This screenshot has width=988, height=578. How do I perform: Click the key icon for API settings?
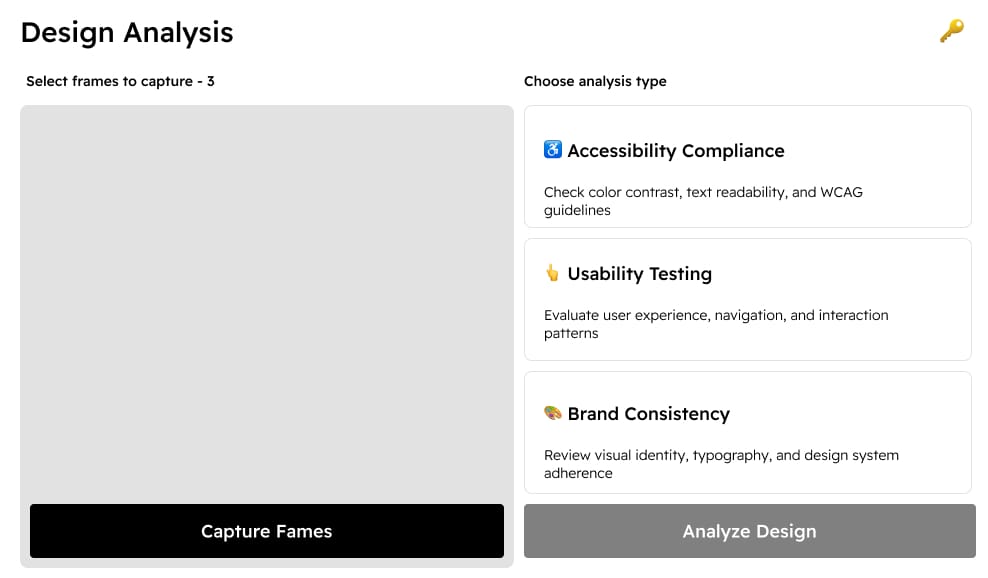coord(951,32)
